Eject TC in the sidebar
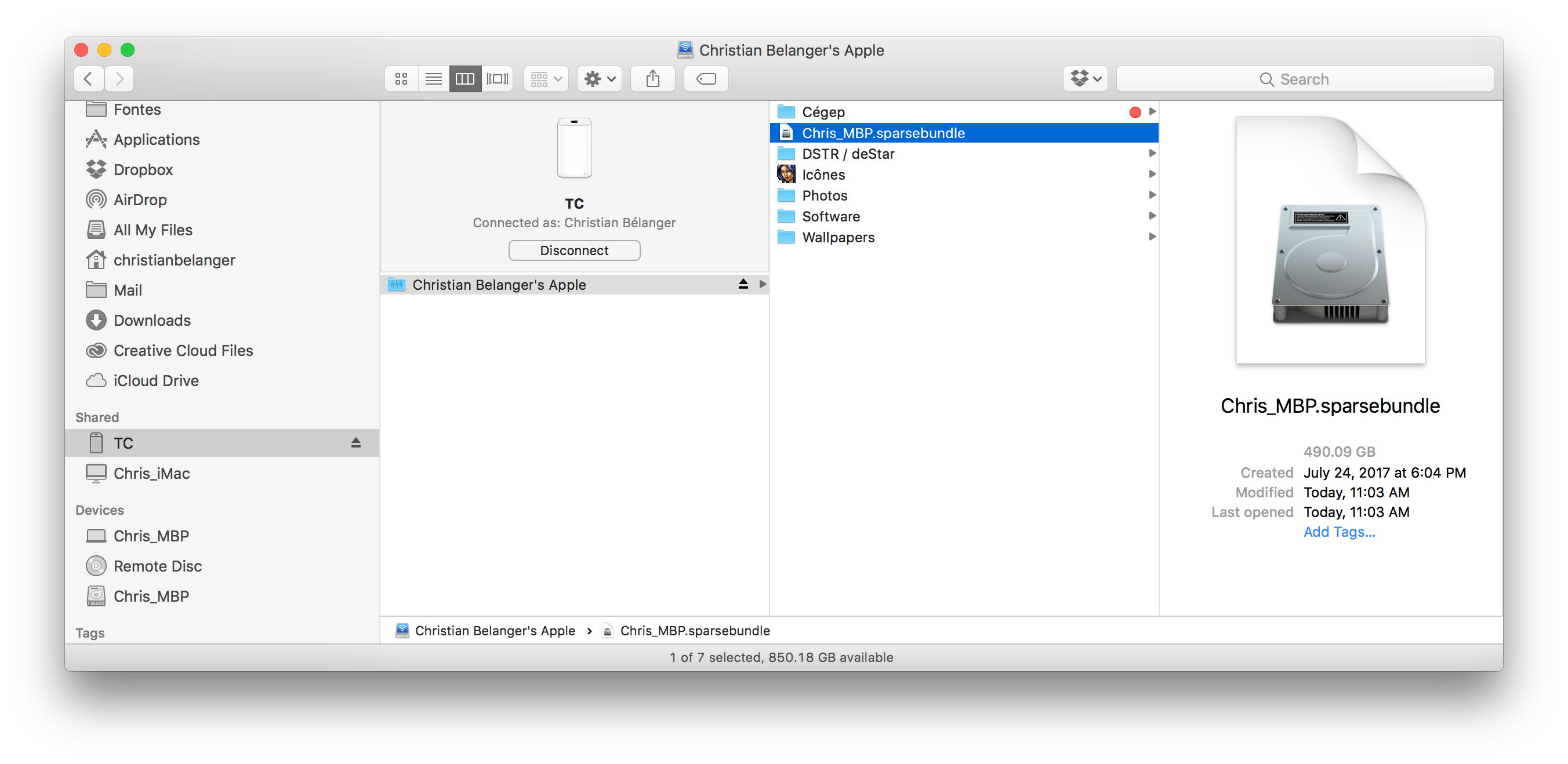Image resolution: width=1568 pixels, height=764 pixels. point(356,443)
